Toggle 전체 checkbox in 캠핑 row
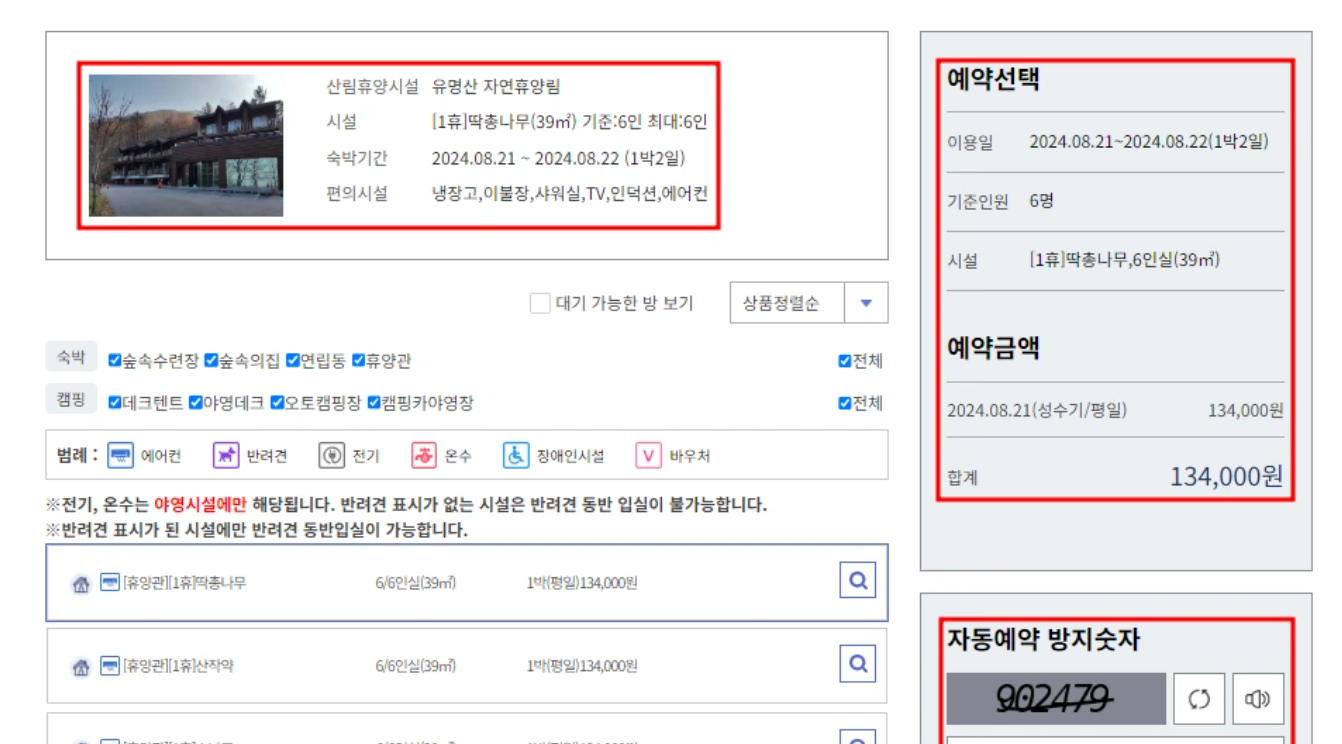Viewport: 1342px width, 744px height. 845,403
